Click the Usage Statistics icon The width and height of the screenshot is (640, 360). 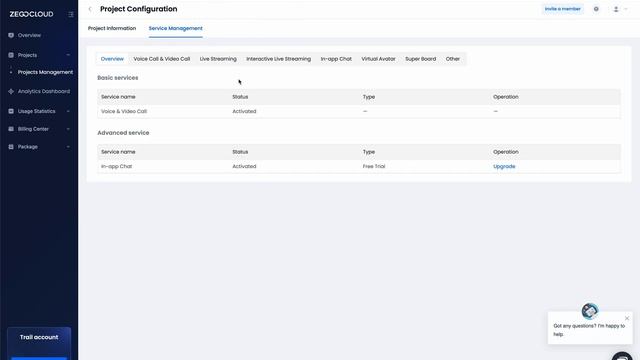point(11,111)
